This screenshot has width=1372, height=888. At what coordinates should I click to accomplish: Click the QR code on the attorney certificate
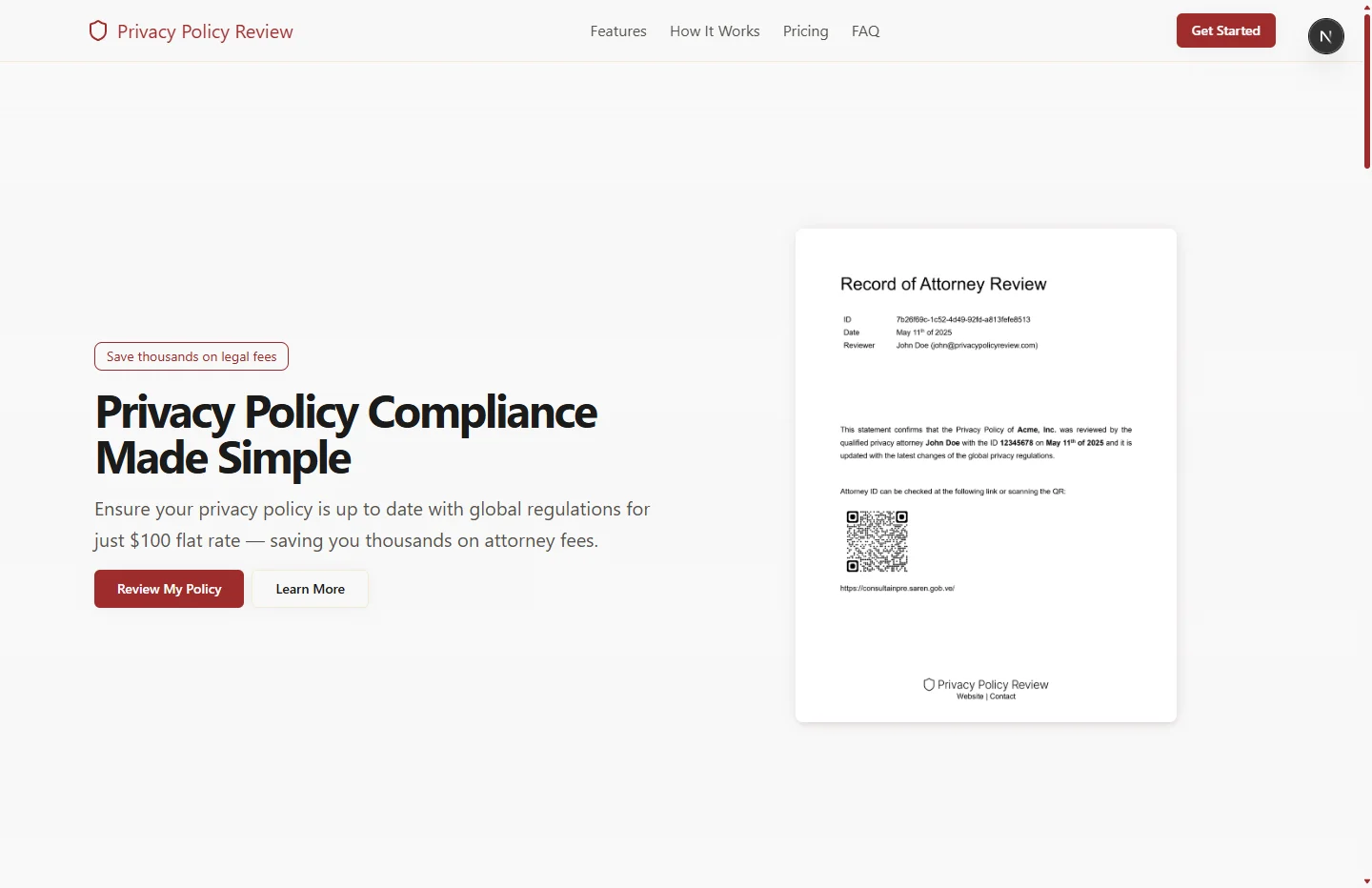[877, 540]
